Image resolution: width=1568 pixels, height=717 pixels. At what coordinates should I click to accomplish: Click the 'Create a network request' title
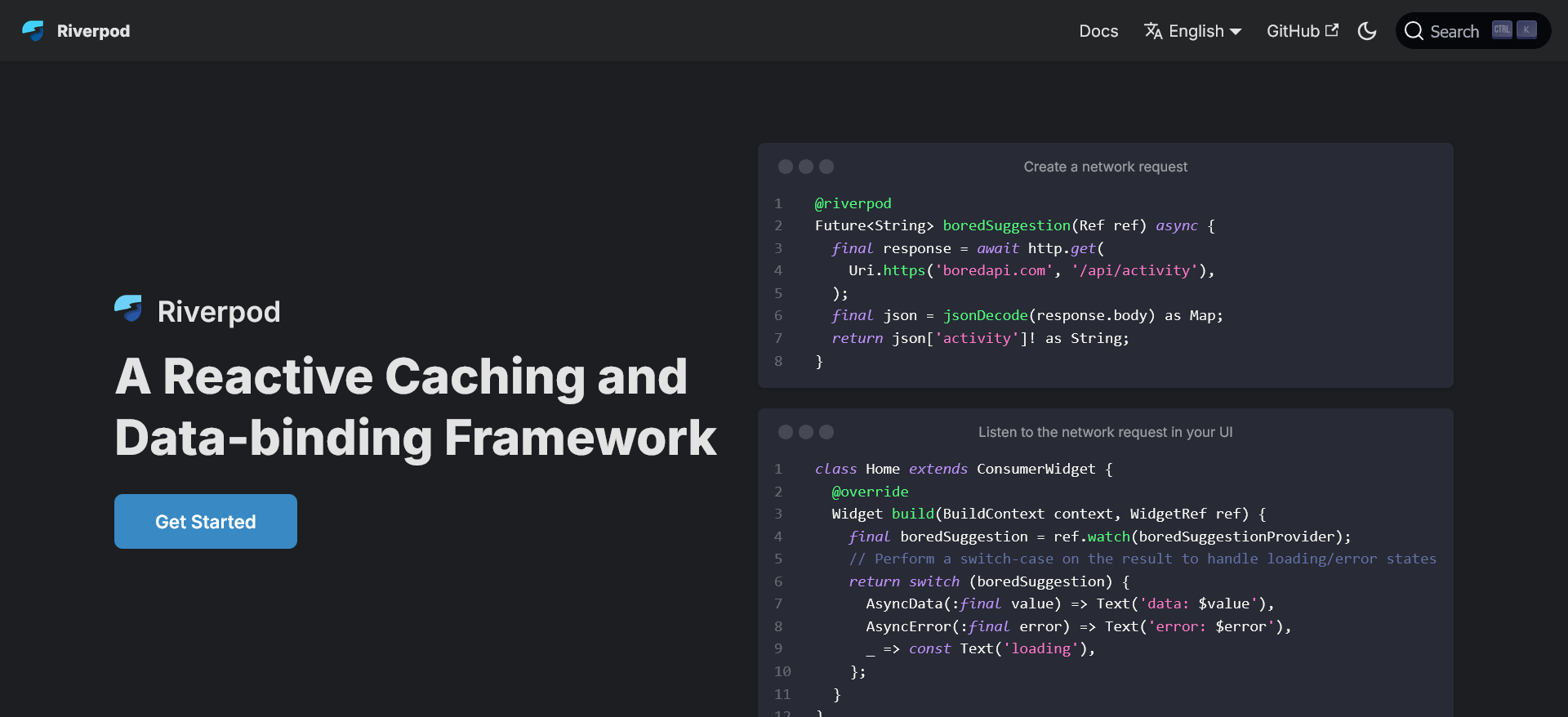pyautogui.click(x=1105, y=167)
